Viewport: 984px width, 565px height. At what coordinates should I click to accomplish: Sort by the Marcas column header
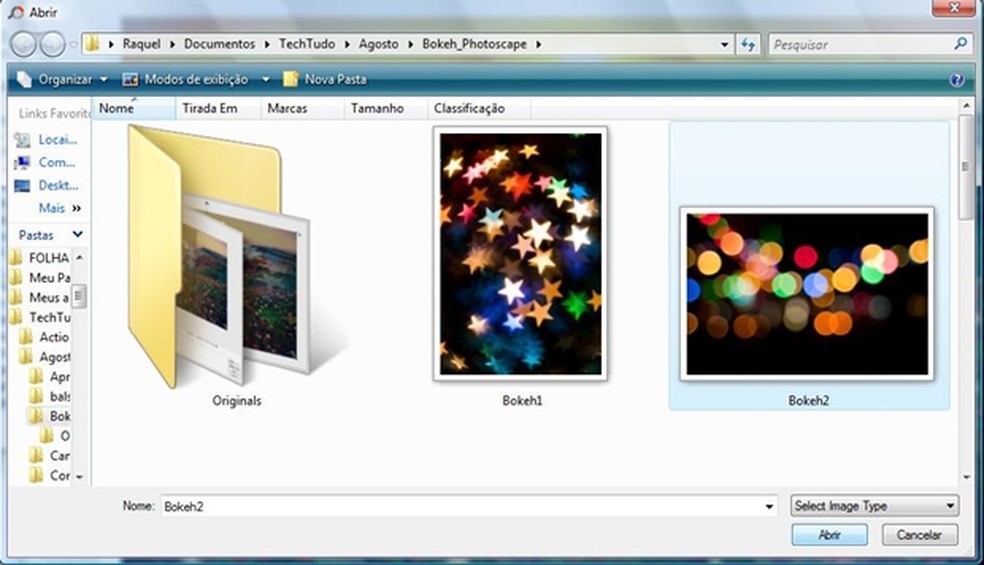coord(302,108)
